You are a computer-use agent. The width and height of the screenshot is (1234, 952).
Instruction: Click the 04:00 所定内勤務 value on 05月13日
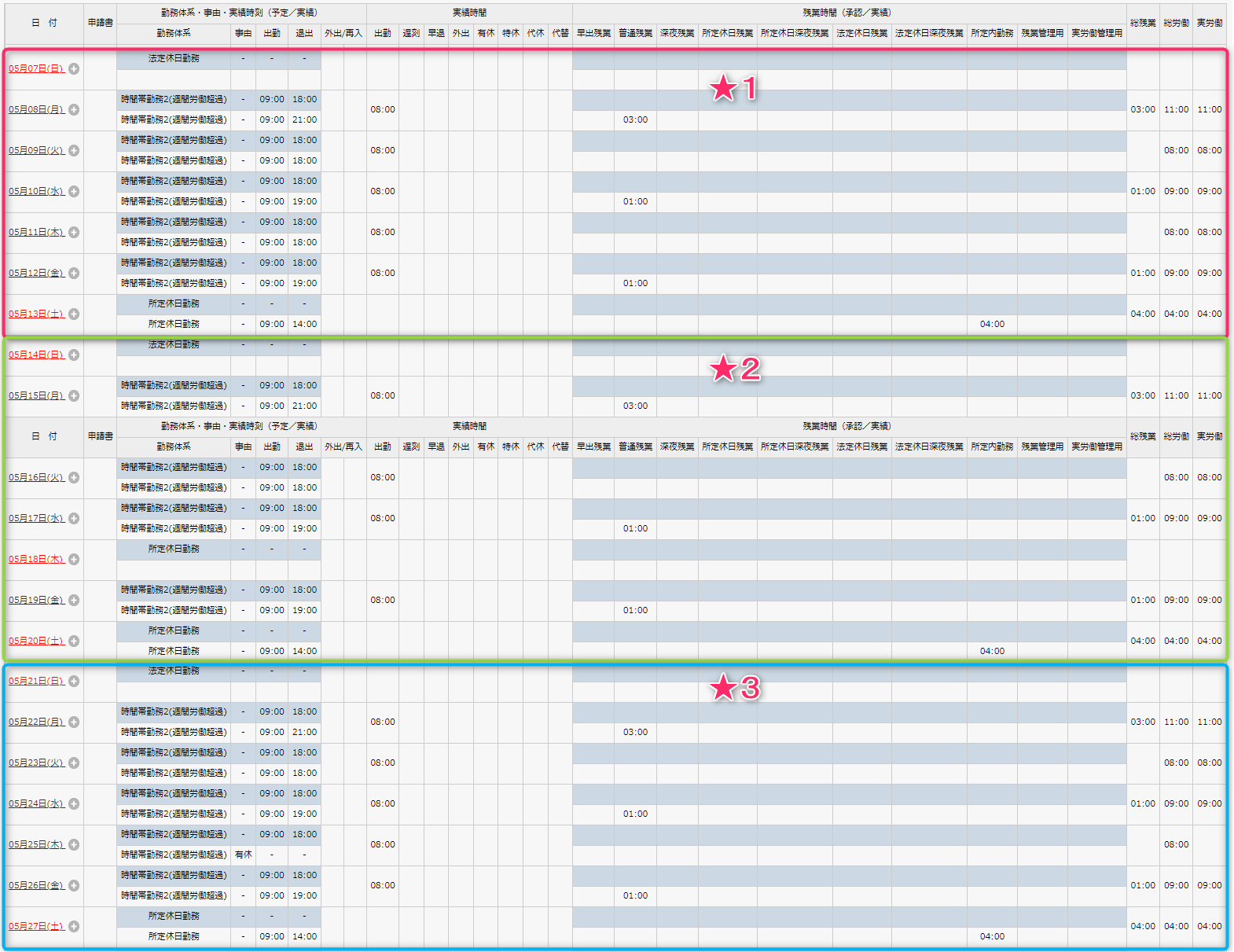pos(992,324)
